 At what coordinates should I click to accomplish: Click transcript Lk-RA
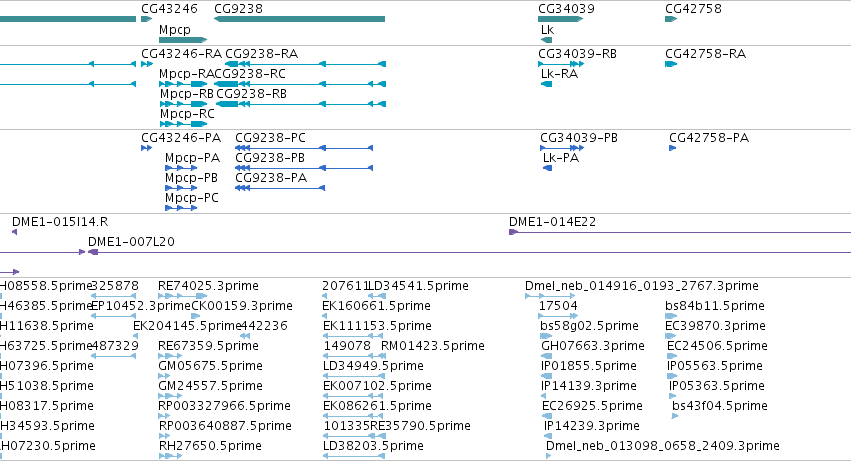tap(559, 74)
